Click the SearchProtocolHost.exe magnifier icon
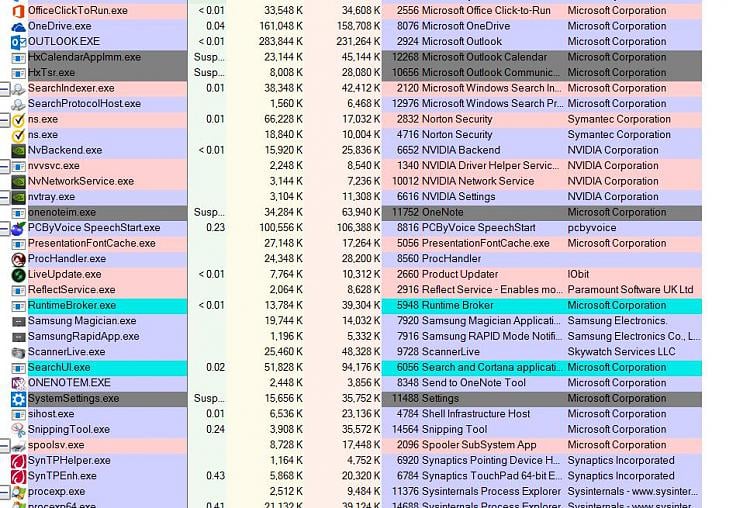The height and width of the screenshot is (508, 750). tap(18, 104)
